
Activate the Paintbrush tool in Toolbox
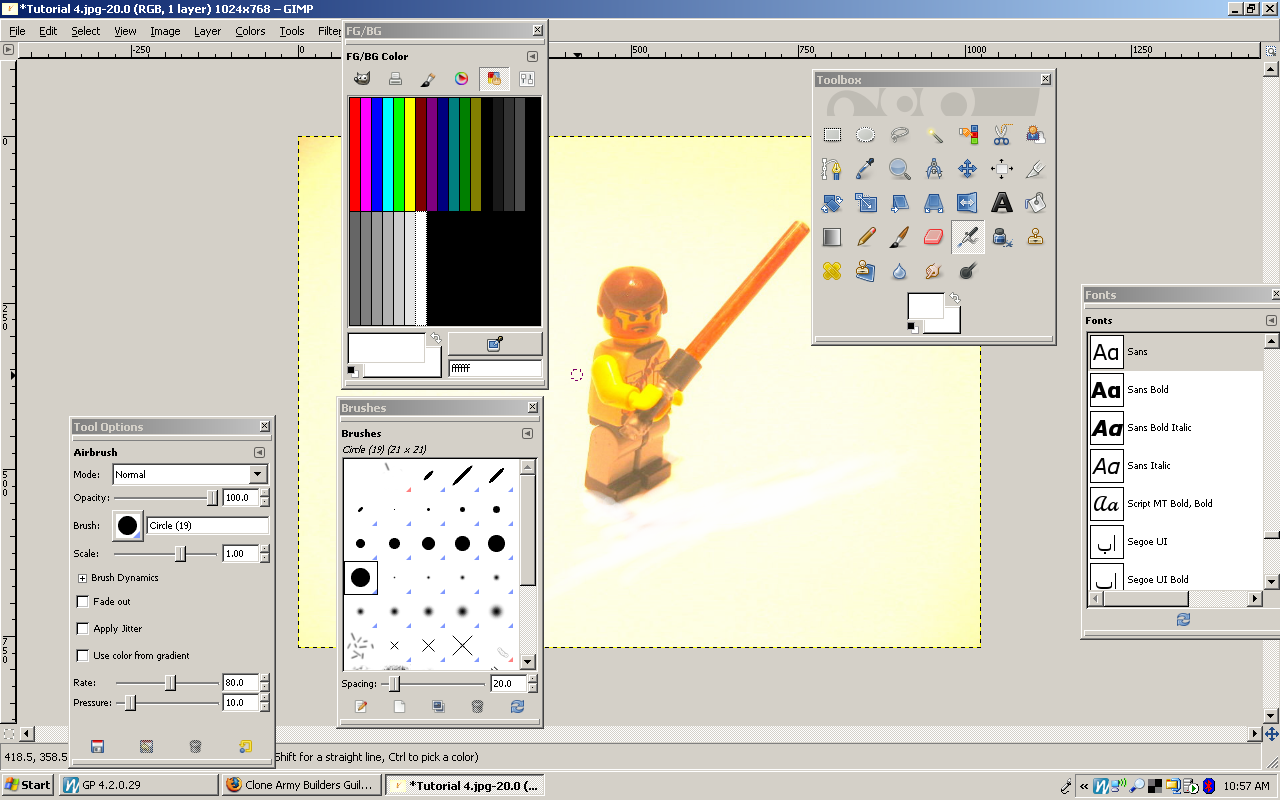pos(900,236)
